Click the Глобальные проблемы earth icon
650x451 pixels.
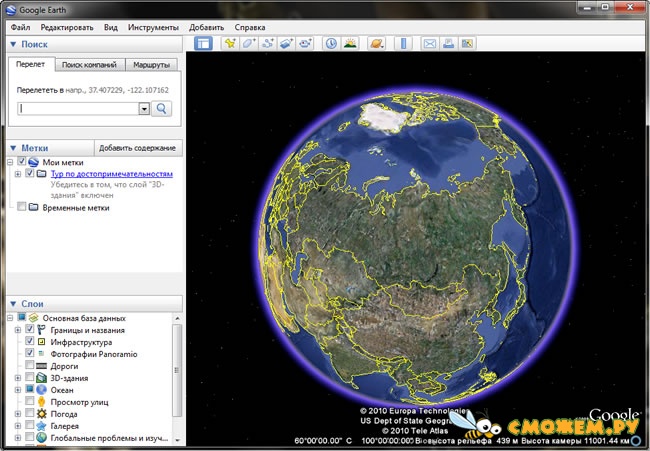coord(41,437)
